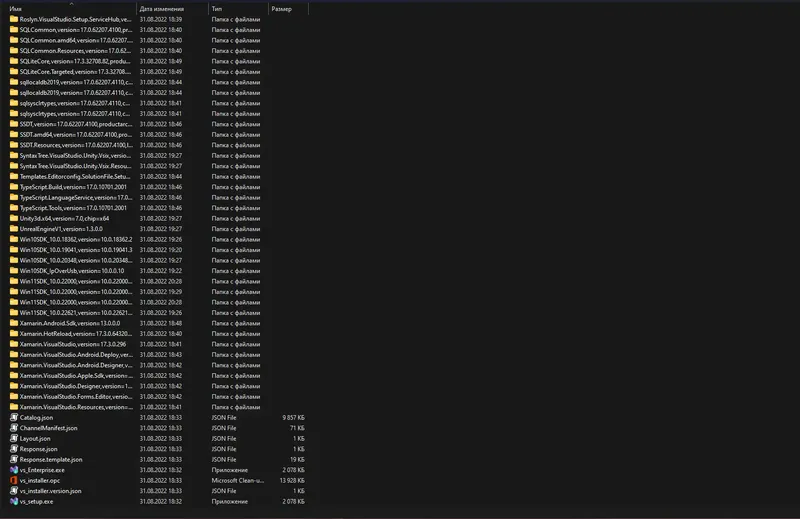
Task: Click the Приложение type of vs_setup.exe
Action: (x=230, y=501)
